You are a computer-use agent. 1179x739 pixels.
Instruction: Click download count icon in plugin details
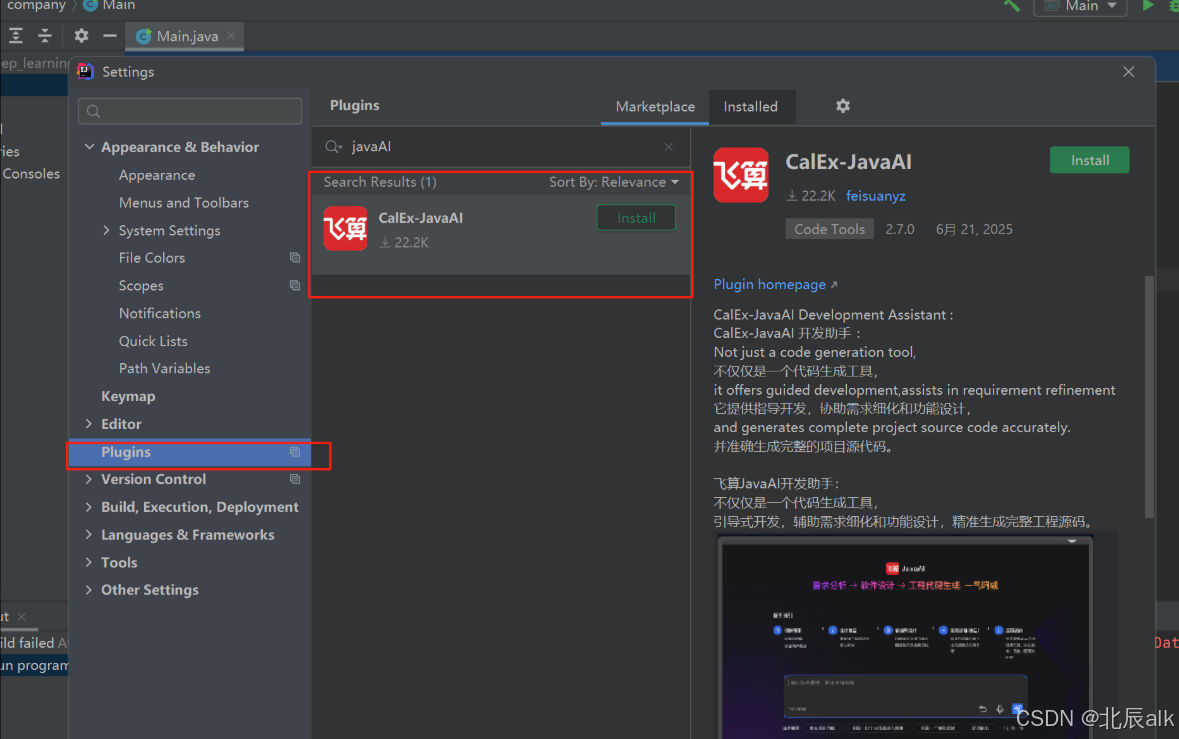(792, 195)
